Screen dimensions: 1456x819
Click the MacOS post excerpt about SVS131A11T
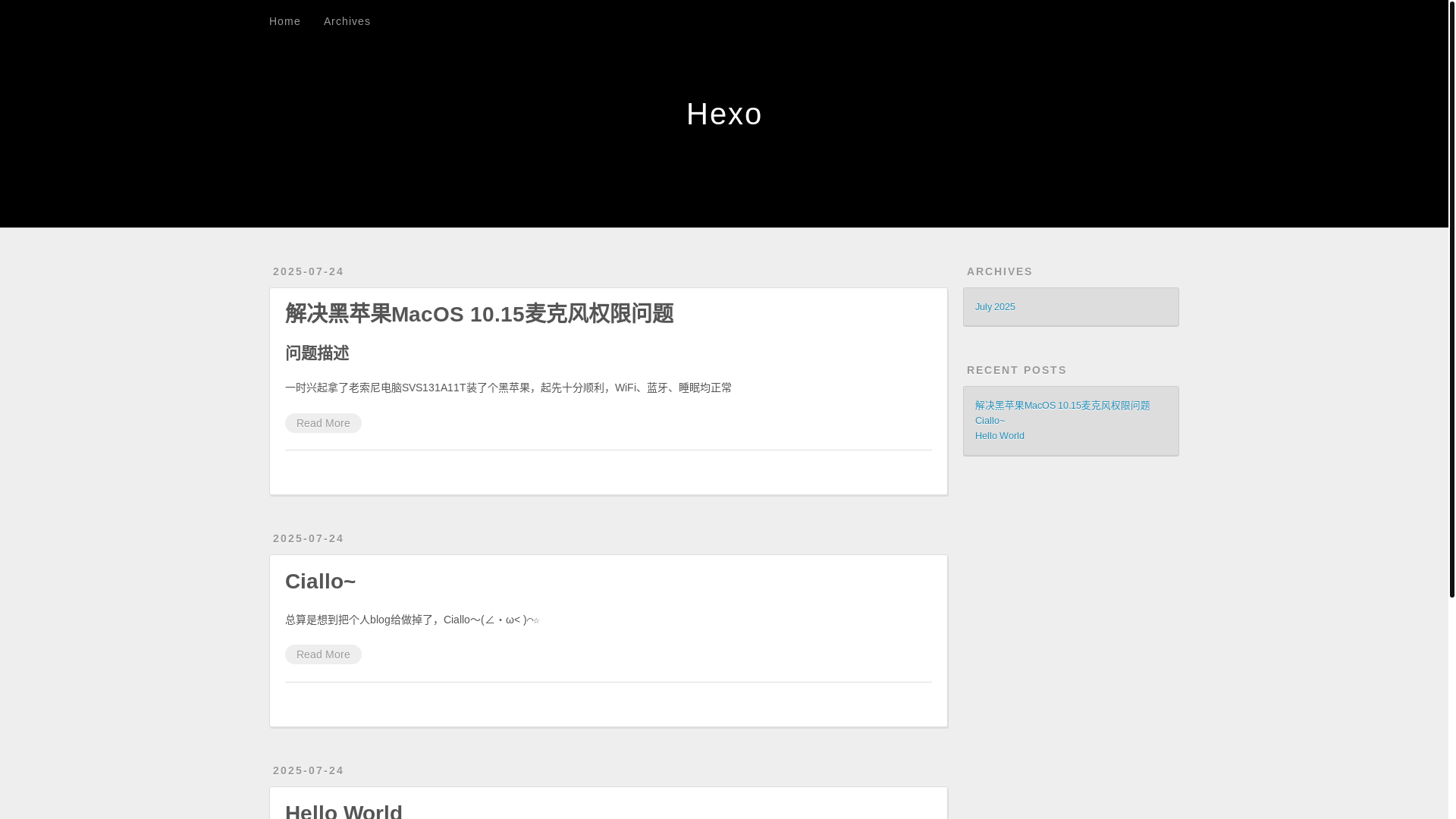508,388
